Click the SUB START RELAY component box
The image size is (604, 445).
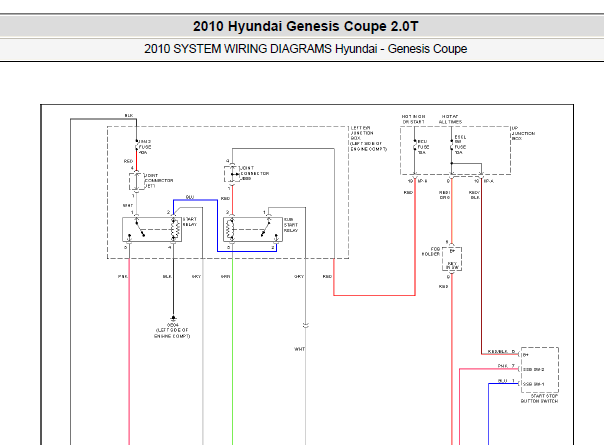click(x=253, y=230)
